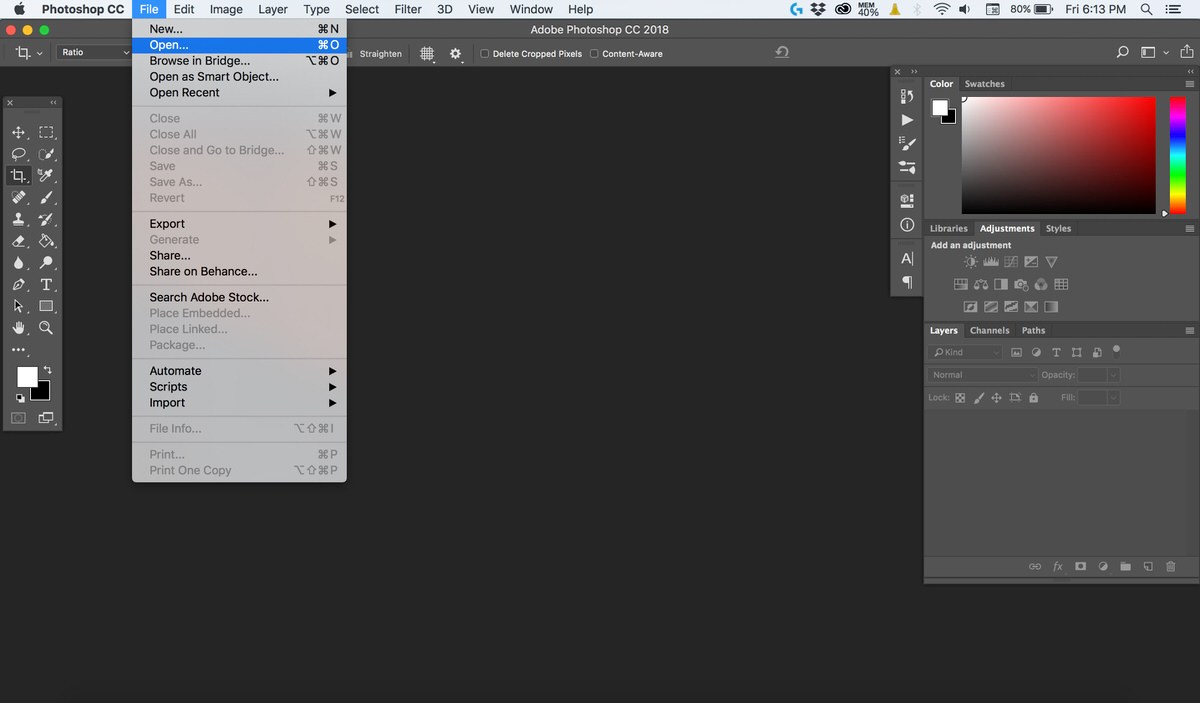Open the Paragraph panel icon

tap(907, 282)
